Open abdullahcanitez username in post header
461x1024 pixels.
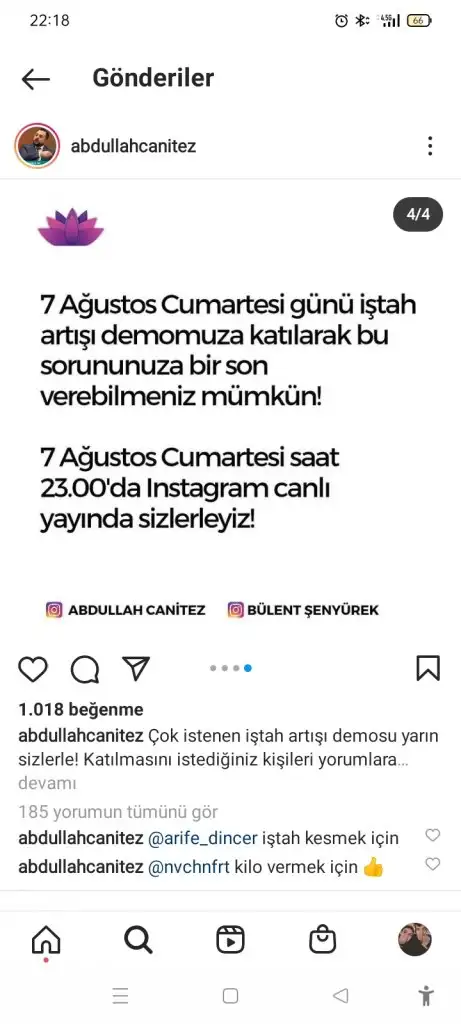click(x=133, y=146)
